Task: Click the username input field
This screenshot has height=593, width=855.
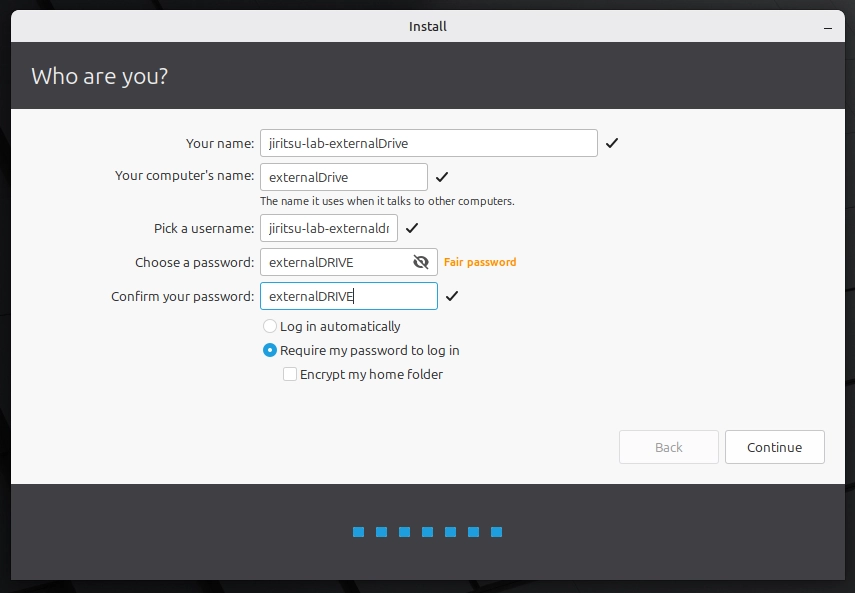Action: [x=328, y=227]
